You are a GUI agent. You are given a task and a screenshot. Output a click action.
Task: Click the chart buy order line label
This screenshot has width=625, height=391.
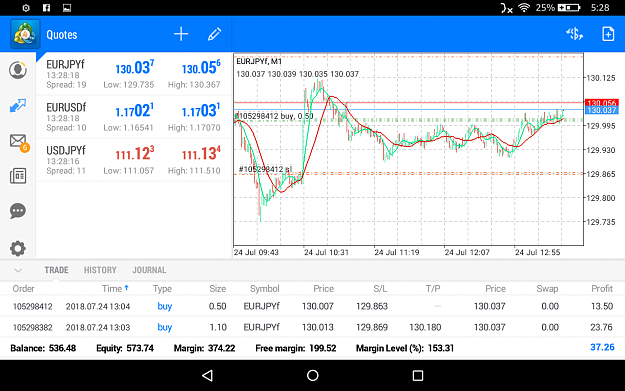[275, 116]
